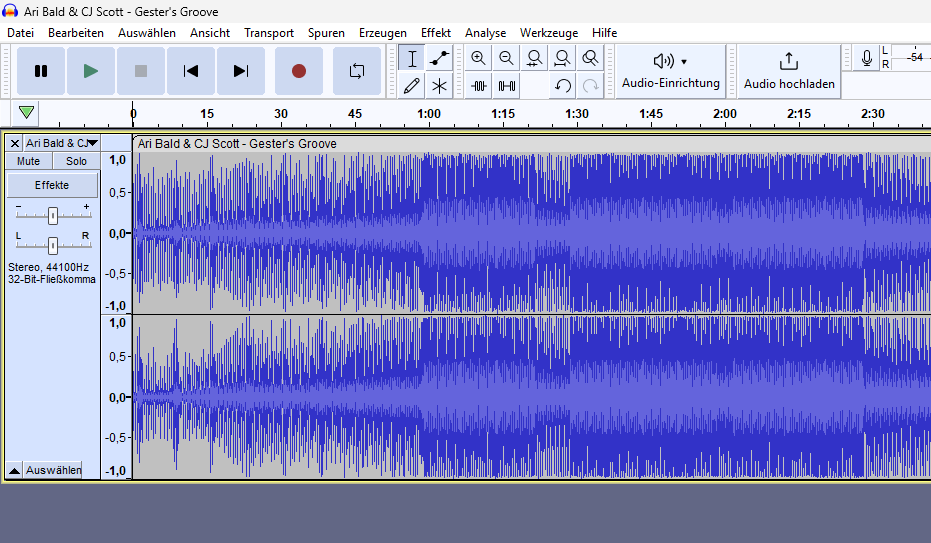Open the Transport menu

[x=269, y=33]
